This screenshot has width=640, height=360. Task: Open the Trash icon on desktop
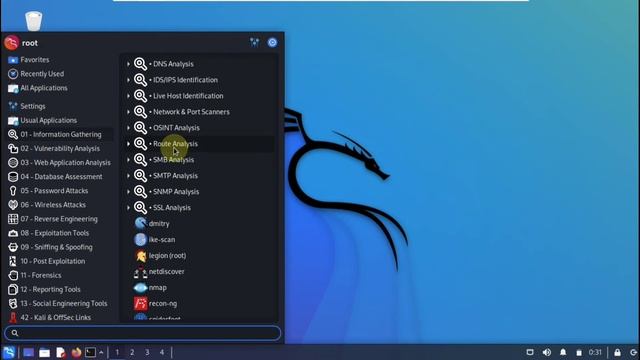tap(33, 21)
